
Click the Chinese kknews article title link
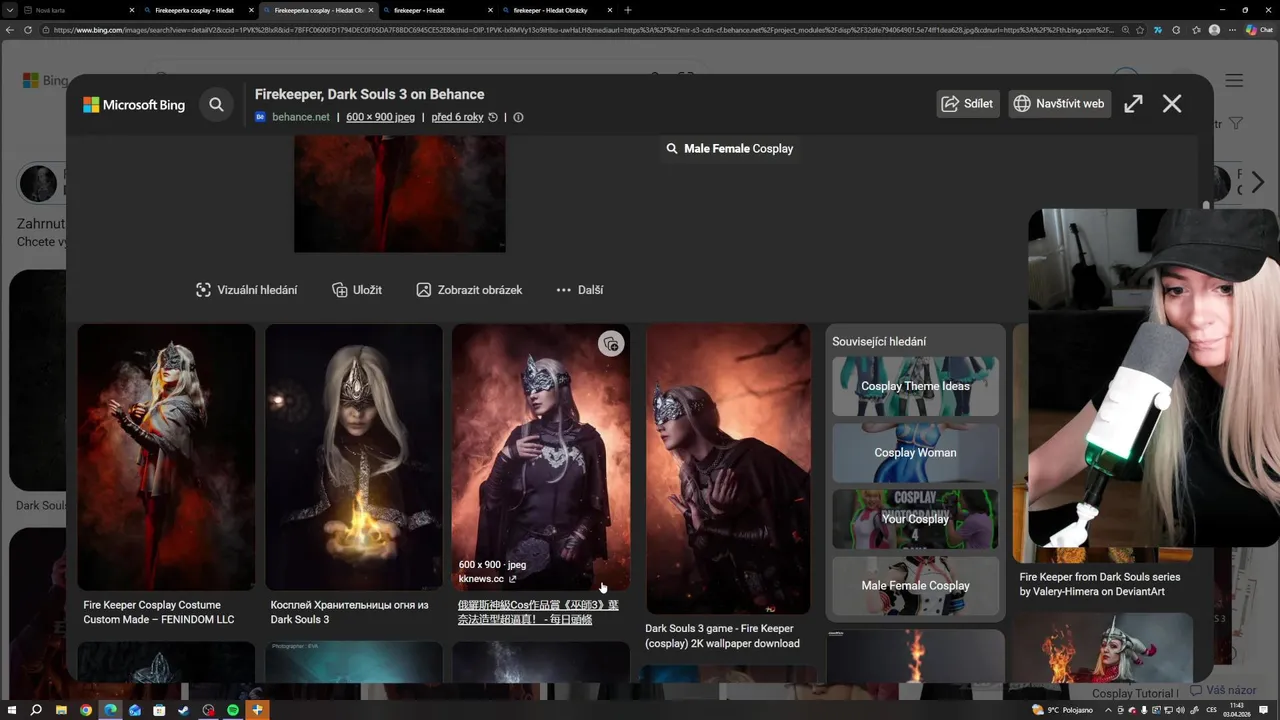(538, 612)
